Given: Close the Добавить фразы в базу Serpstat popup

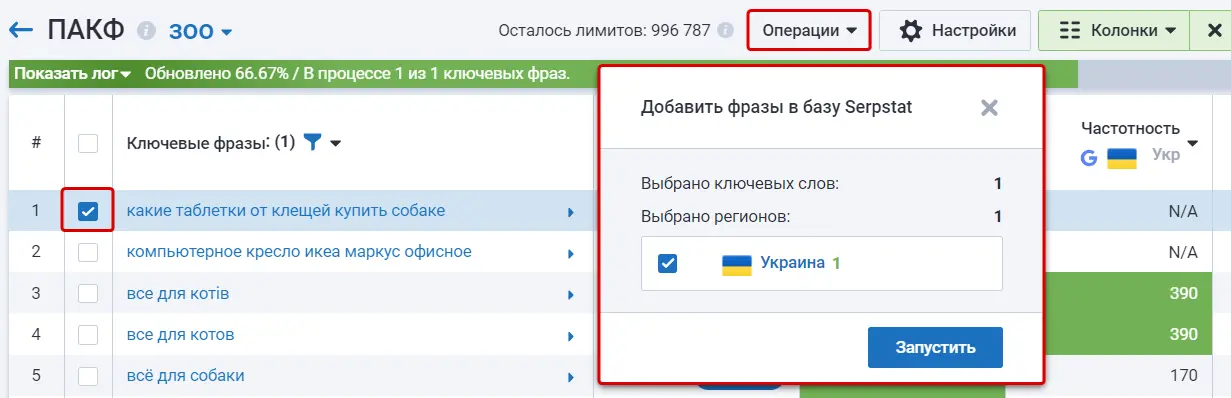Looking at the screenshot, I should point(990,108).
